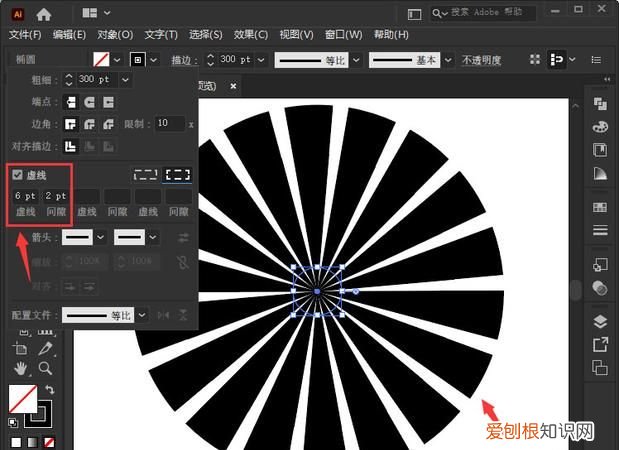
Task: Uncheck the 虚线 dashed line checkbox
Action: point(17,174)
